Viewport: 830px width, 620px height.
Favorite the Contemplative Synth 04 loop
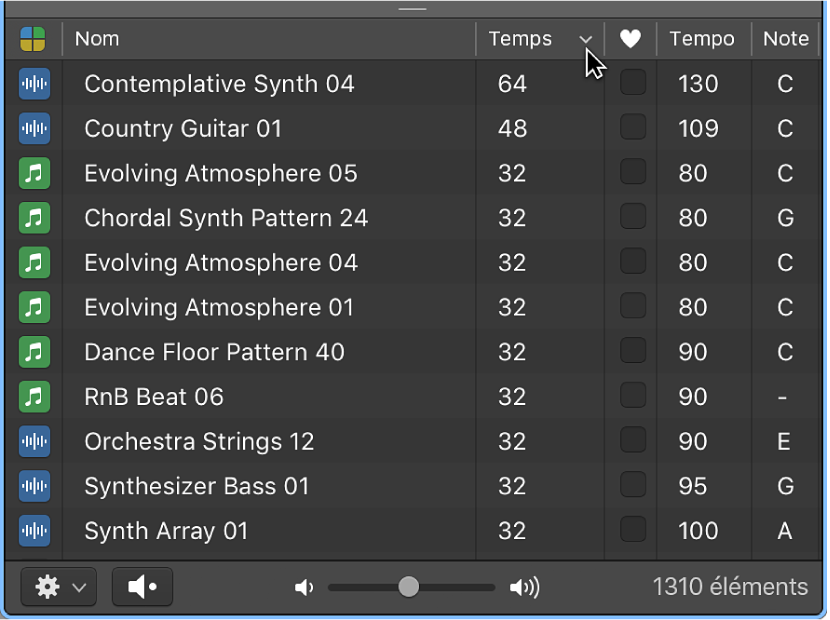click(633, 83)
